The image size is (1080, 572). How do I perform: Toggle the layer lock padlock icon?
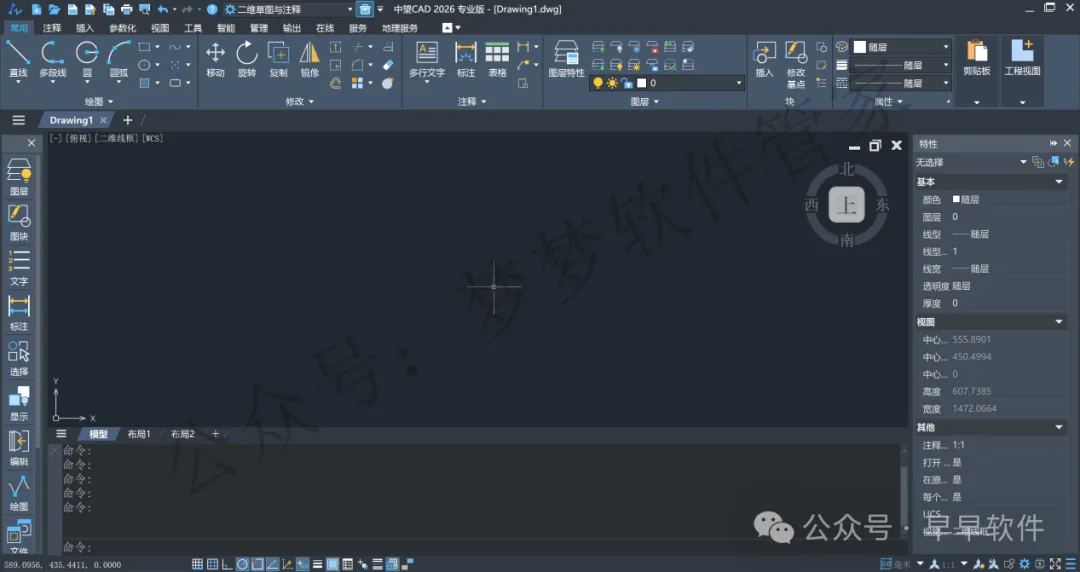tap(627, 83)
